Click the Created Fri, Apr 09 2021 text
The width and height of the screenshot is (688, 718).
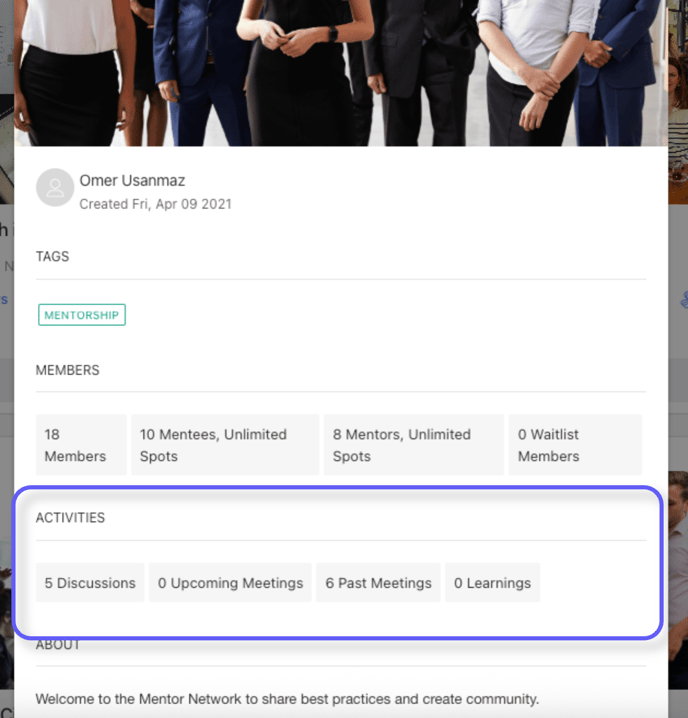coord(155,204)
